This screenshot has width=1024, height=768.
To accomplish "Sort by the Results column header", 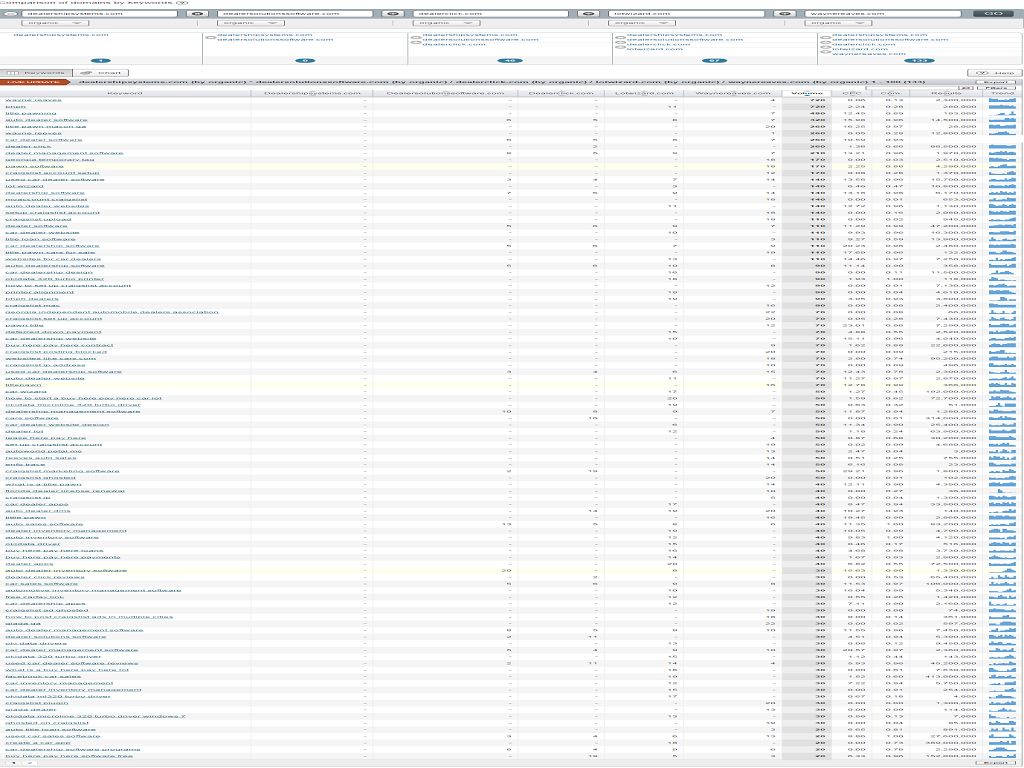I will (x=946, y=93).
